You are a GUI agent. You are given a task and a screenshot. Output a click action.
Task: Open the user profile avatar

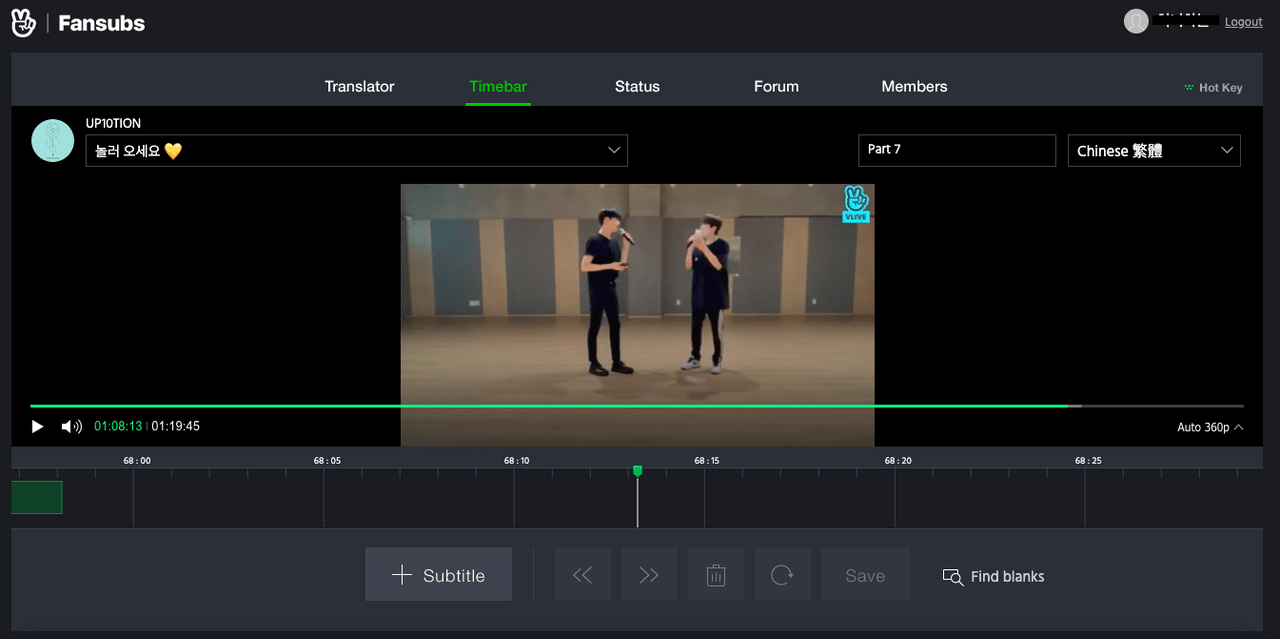(1136, 21)
